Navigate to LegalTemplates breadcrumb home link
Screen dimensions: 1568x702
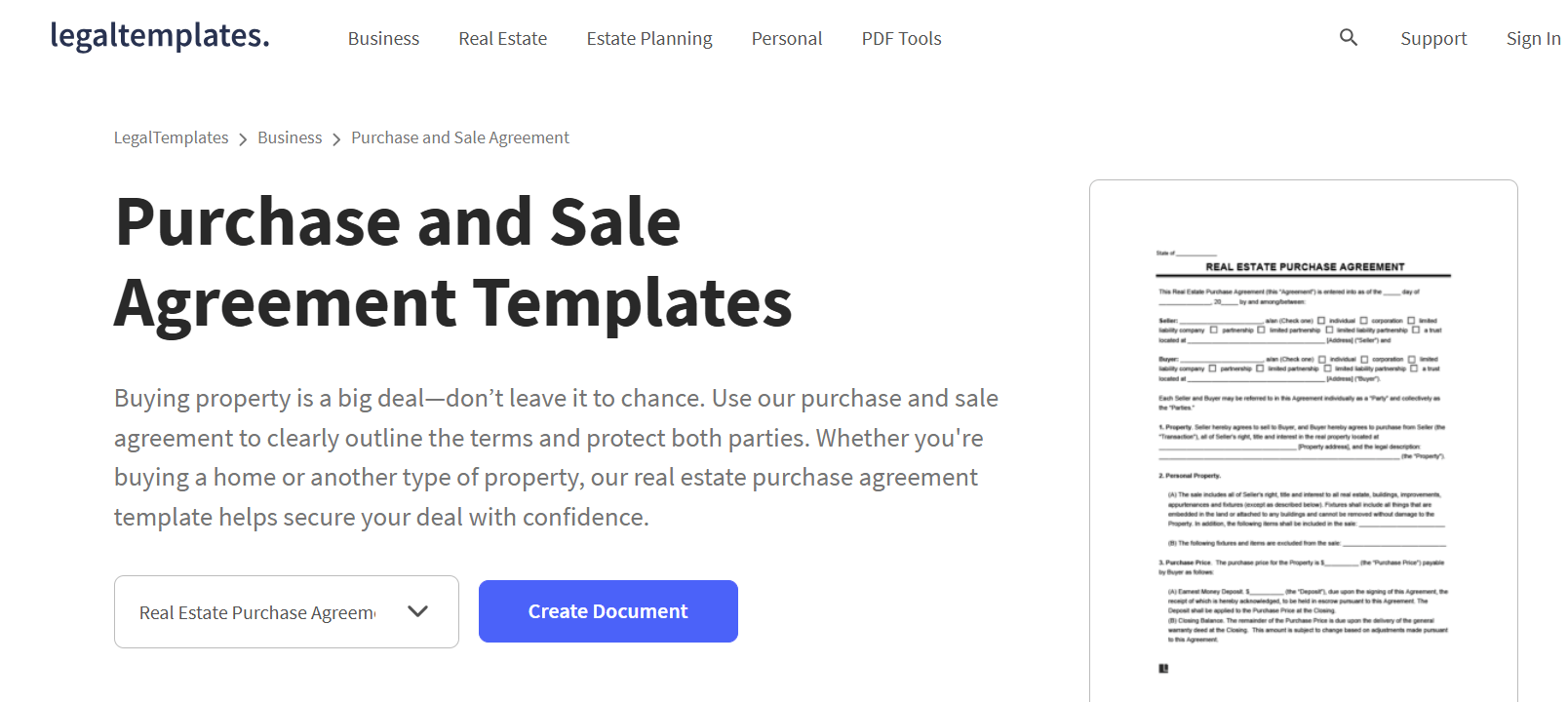pos(171,137)
